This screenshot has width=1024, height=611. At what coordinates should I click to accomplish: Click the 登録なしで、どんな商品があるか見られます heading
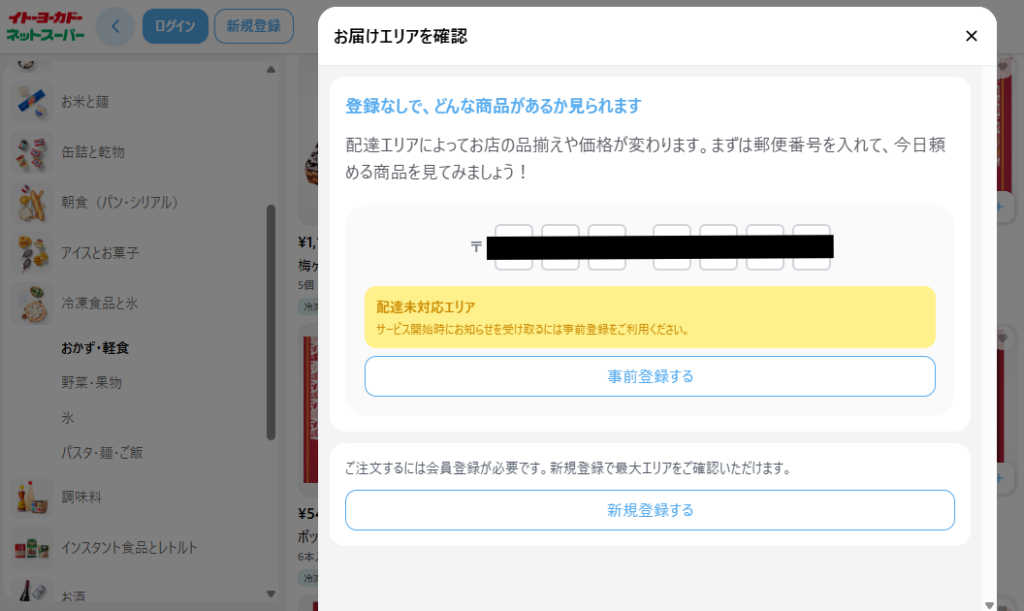coord(493,106)
